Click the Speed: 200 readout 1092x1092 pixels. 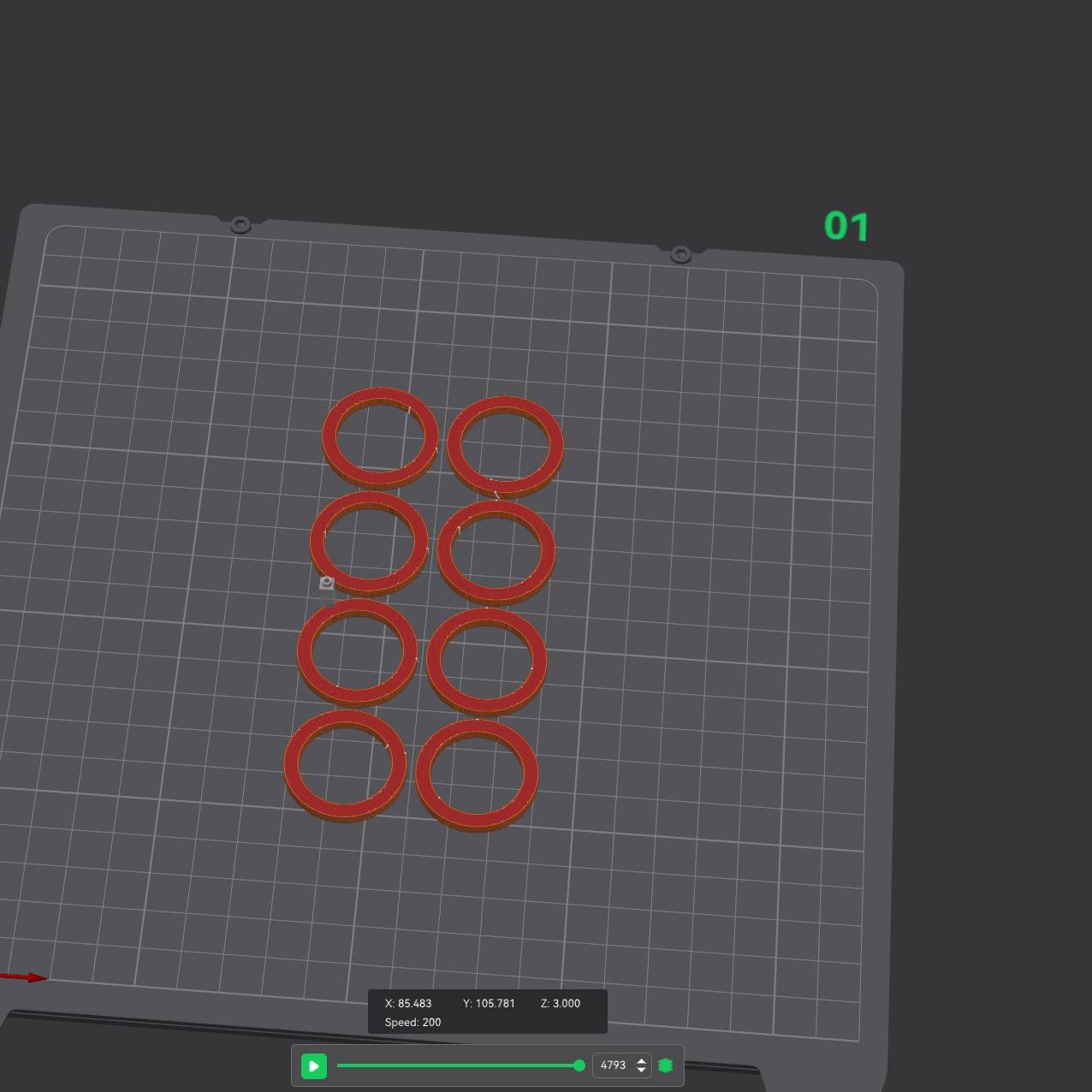[x=412, y=1023]
